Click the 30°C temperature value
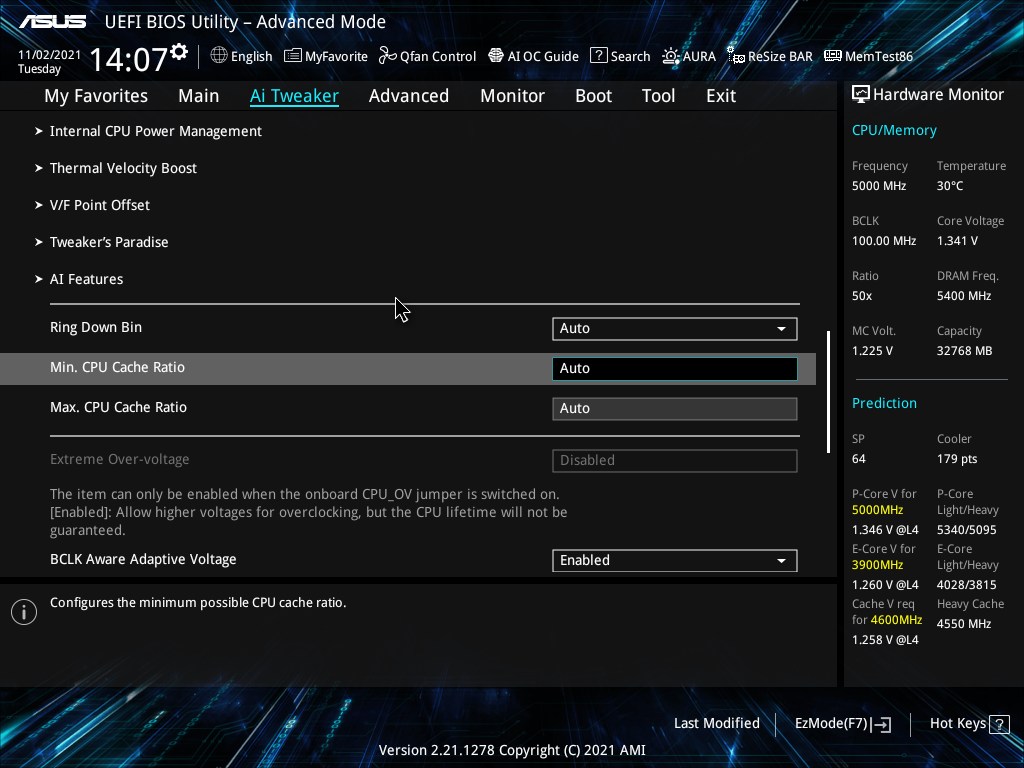The width and height of the screenshot is (1024, 768). (x=950, y=186)
